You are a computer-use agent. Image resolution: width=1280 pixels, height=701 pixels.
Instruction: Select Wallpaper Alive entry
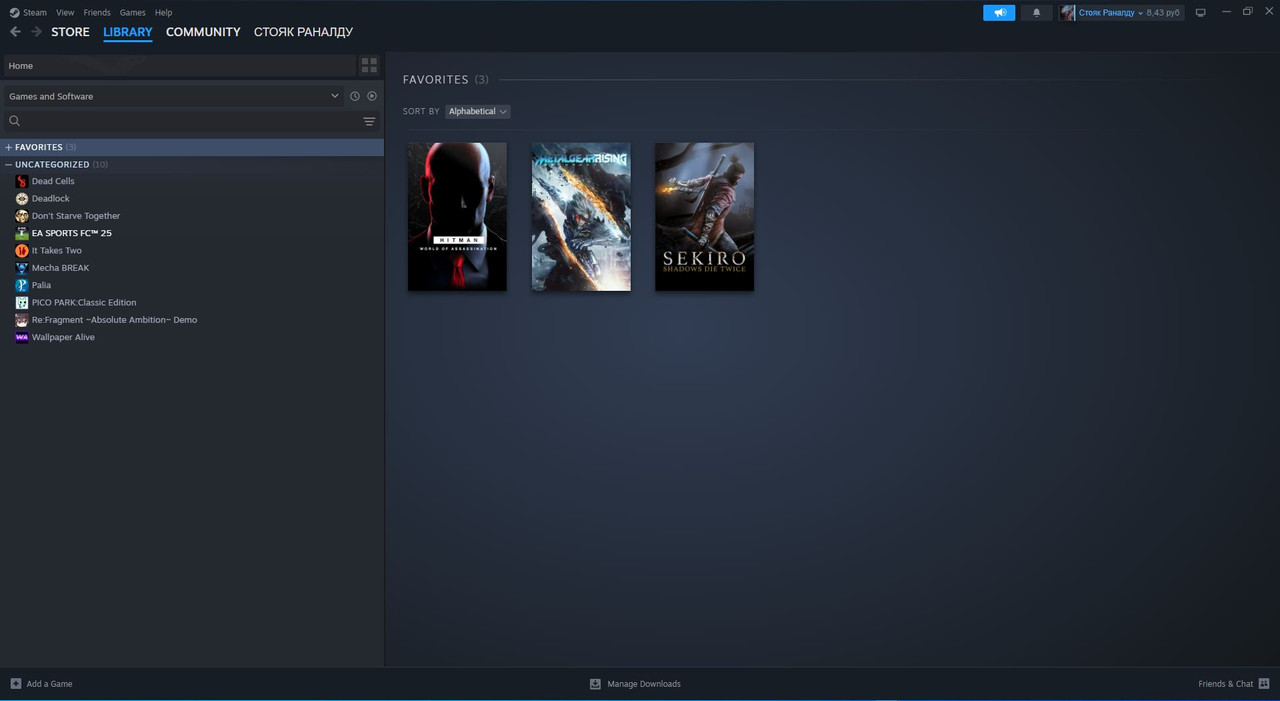(x=63, y=337)
